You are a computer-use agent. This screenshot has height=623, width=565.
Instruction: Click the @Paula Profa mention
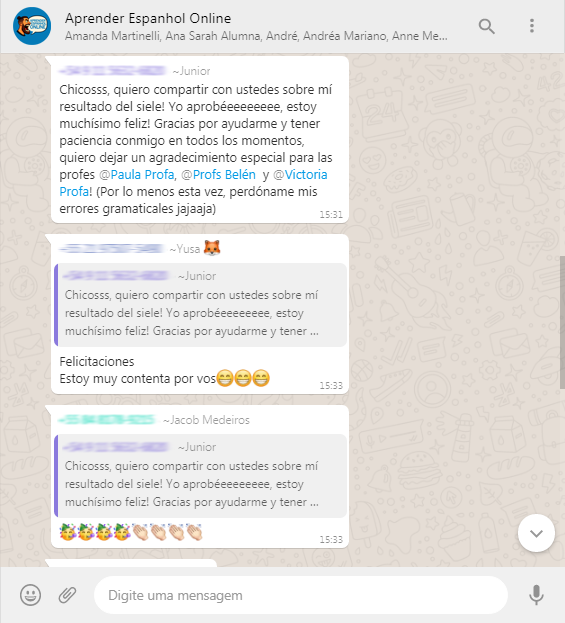coord(137,174)
